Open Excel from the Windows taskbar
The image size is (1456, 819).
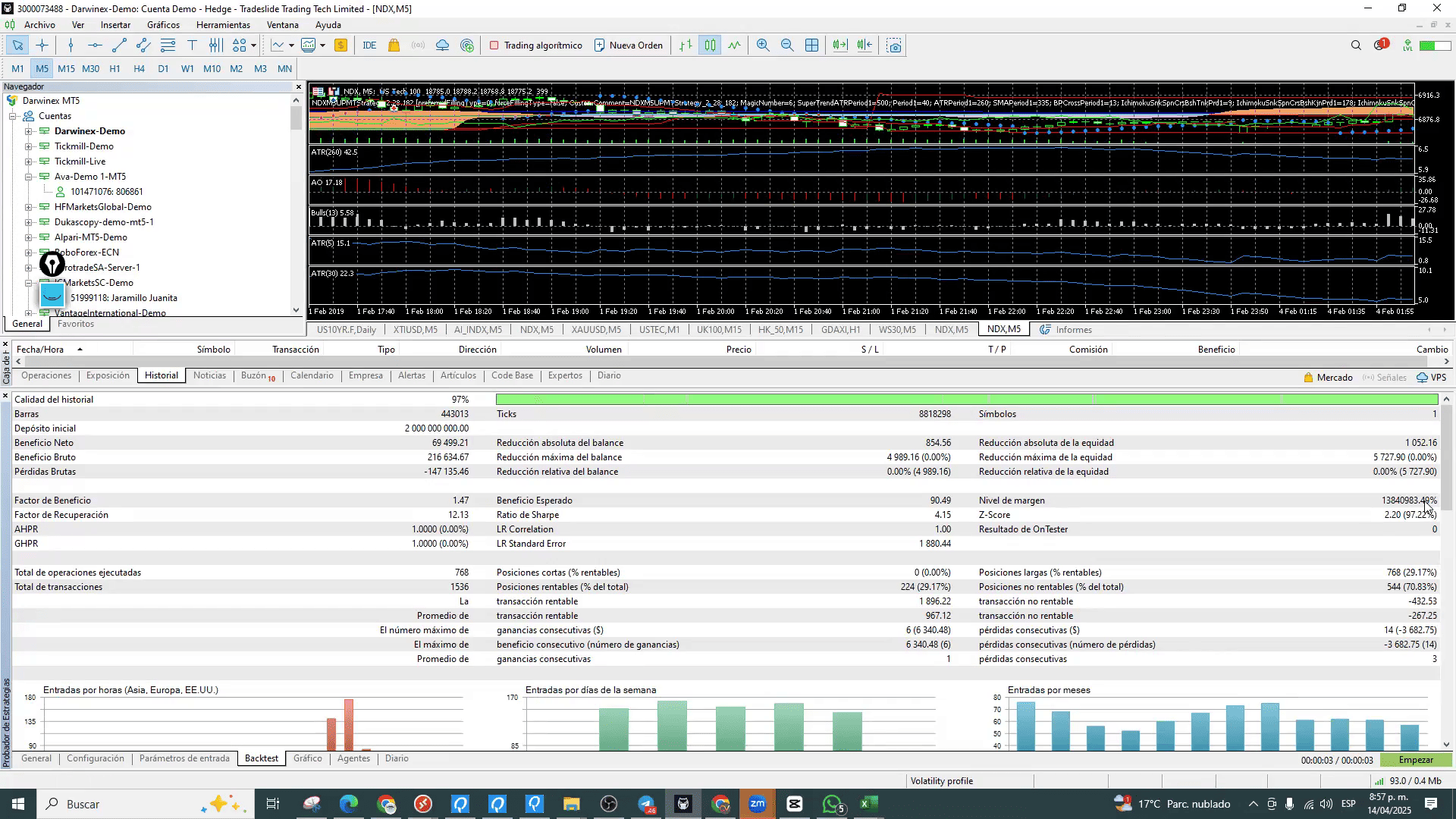pyautogui.click(x=869, y=804)
